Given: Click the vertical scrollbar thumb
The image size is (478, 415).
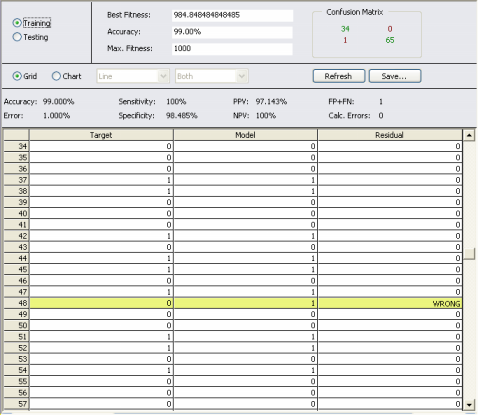Looking at the screenshot, I should pos(469,254).
